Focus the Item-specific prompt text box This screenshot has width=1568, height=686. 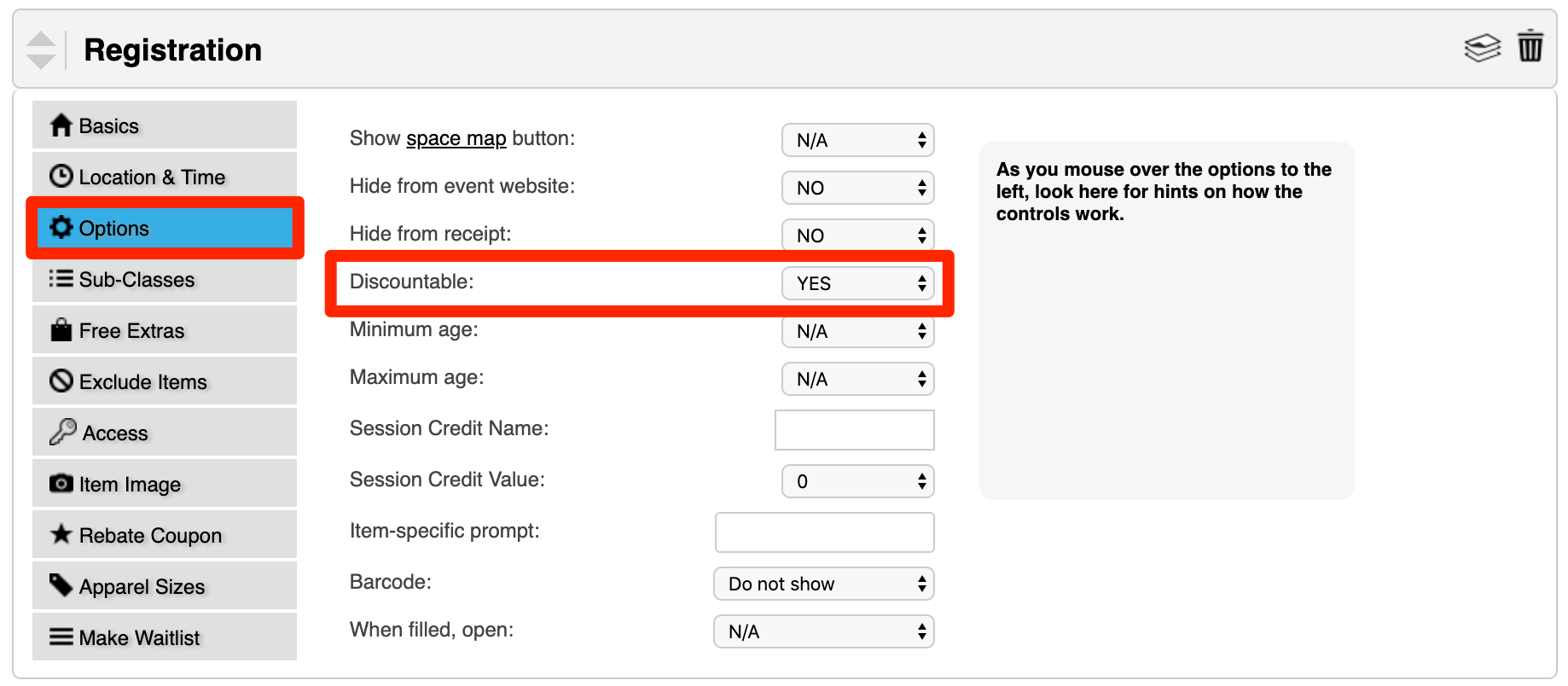point(824,532)
